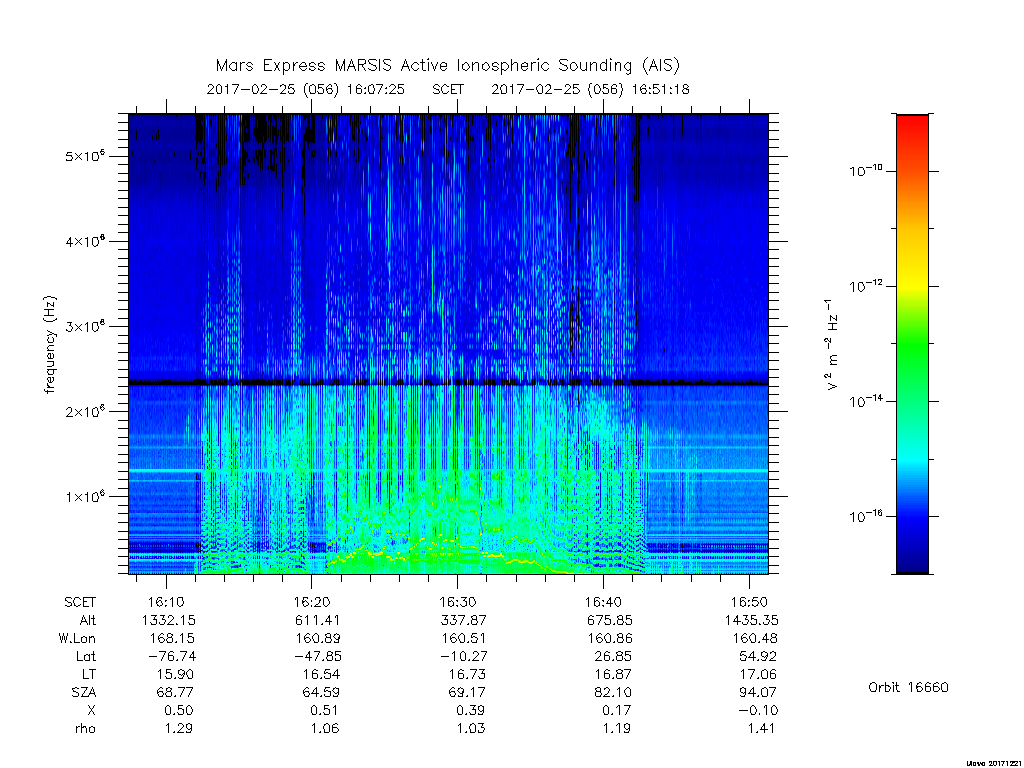Click the end time 2017-02-25 16:51:18
Viewport: 1024px width, 768px height.
coord(590,89)
